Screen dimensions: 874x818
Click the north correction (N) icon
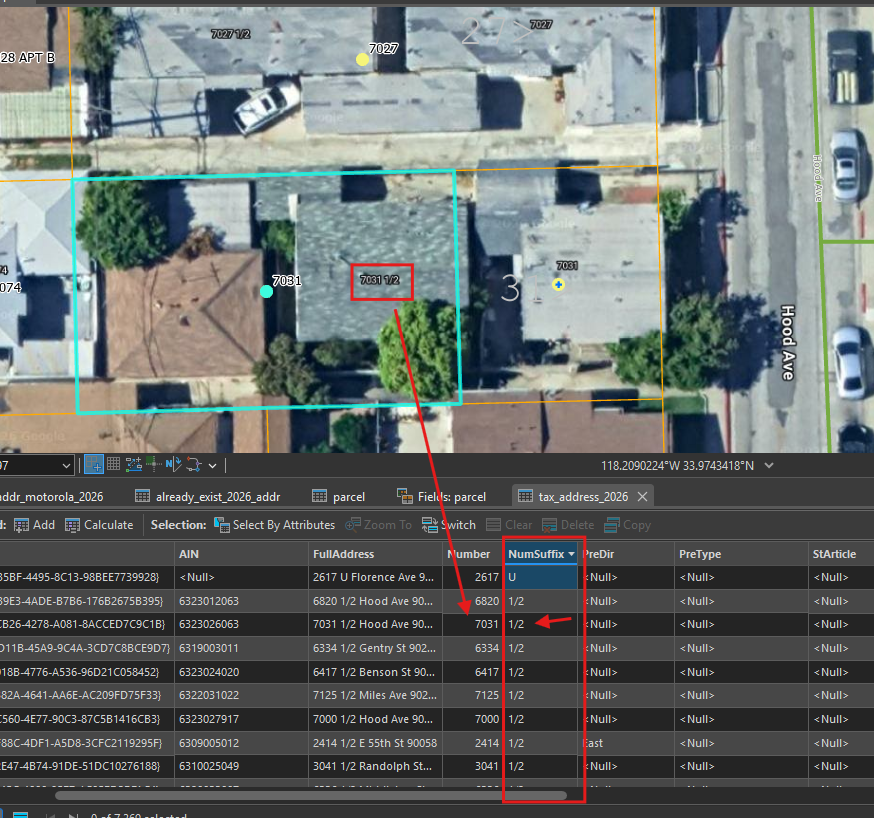coord(173,464)
